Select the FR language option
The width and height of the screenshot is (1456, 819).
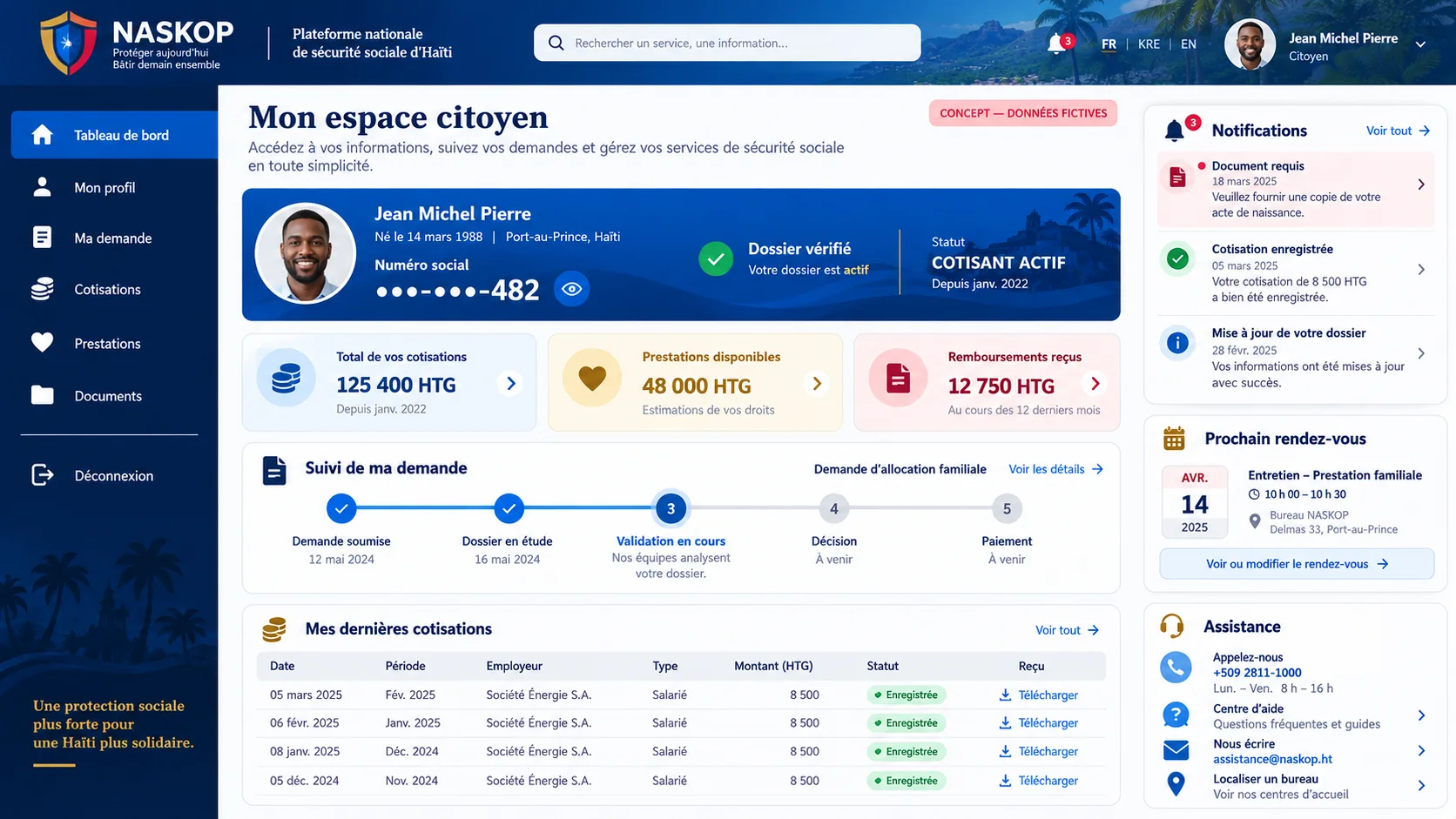[1109, 44]
